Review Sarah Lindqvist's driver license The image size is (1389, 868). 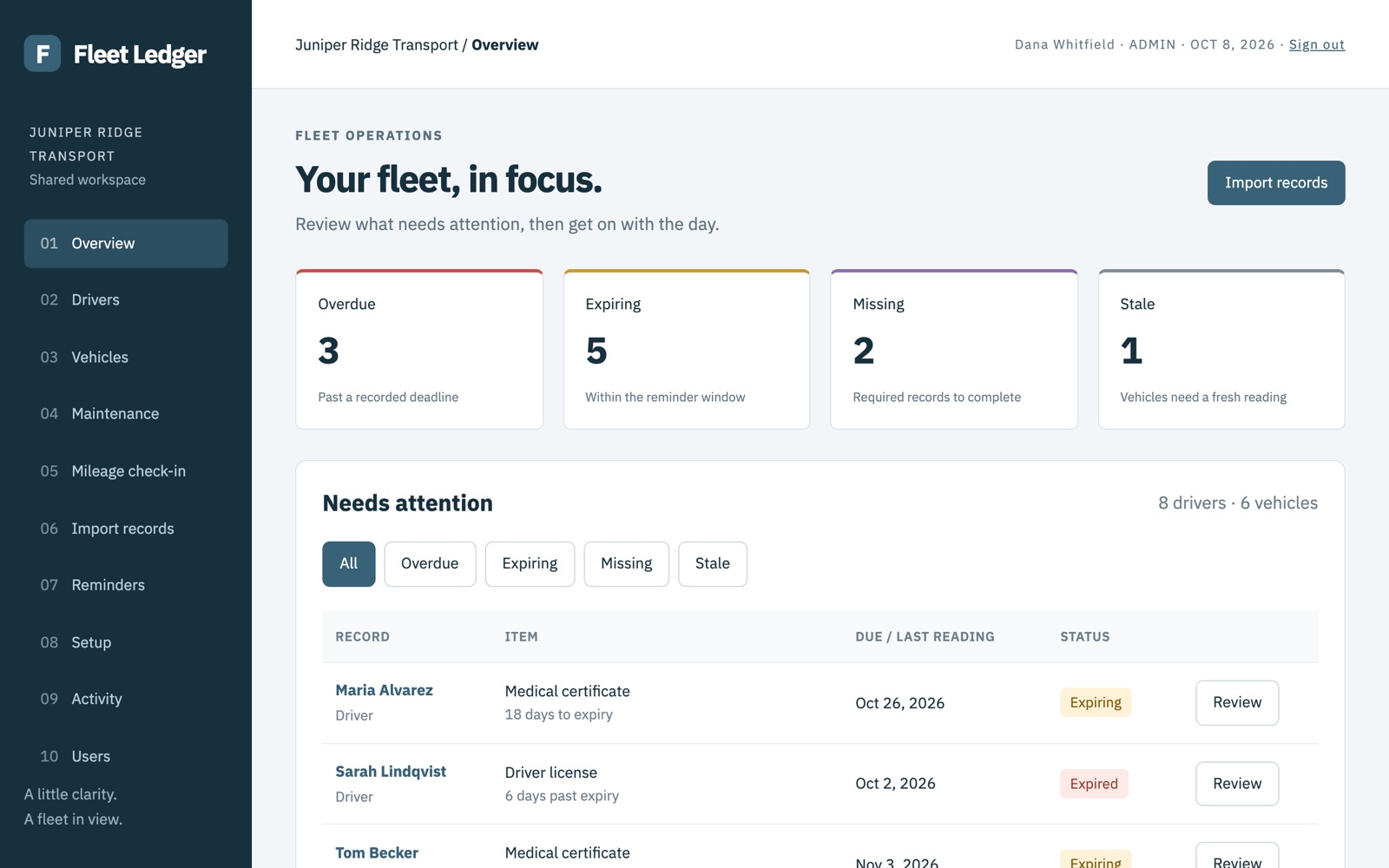1237,784
